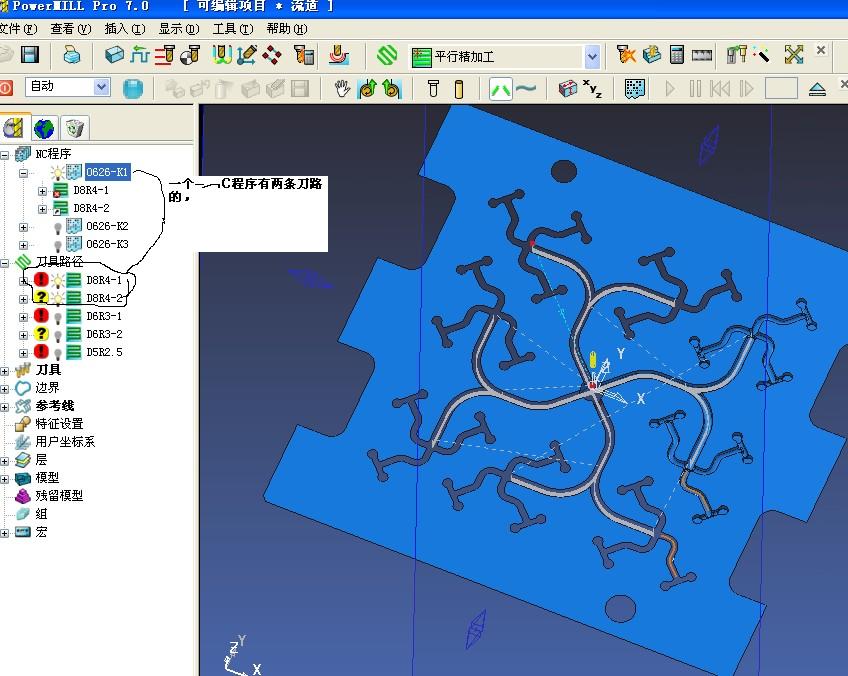
Task: Collapse the NC程序 tree node
Action: pos(4,155)
